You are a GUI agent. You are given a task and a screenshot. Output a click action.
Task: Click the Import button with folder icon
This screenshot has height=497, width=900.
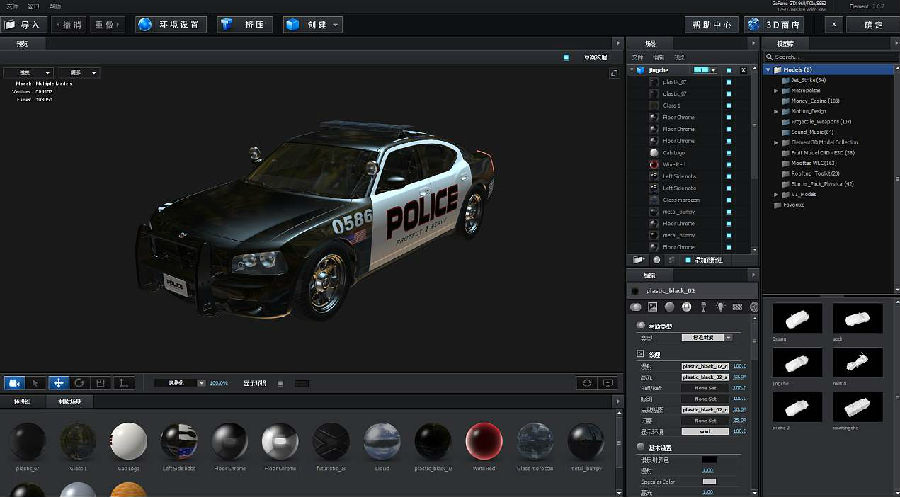tap(24, 24)
